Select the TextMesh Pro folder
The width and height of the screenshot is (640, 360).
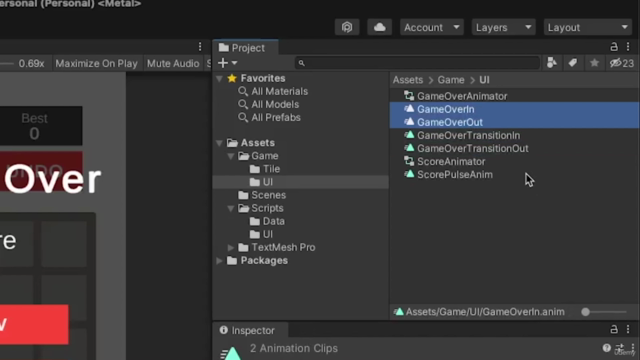click(283, 247)
